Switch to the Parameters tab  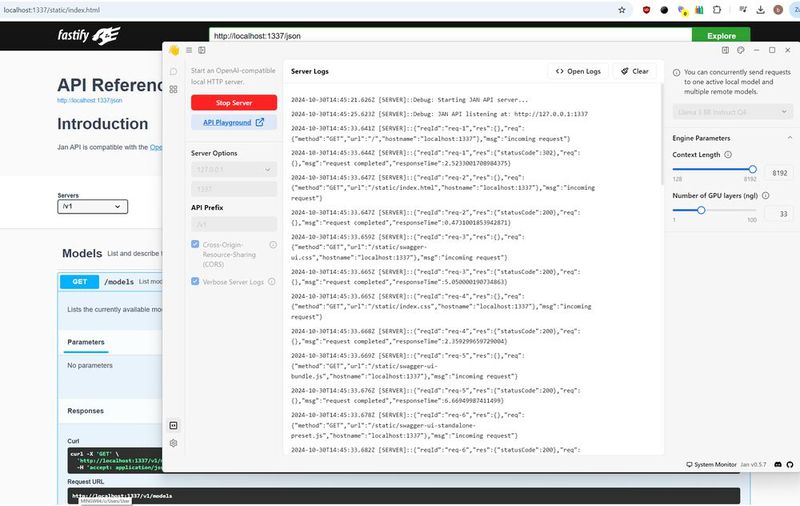pos(86,342)
